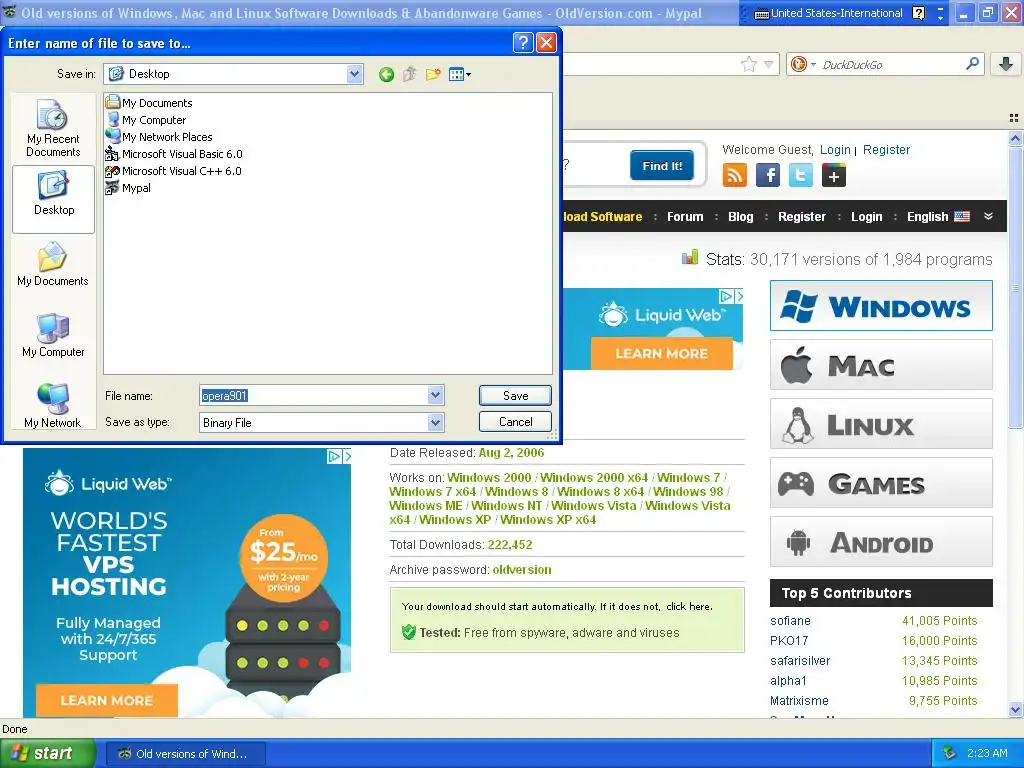Select the Mac category button

point(881,365)
